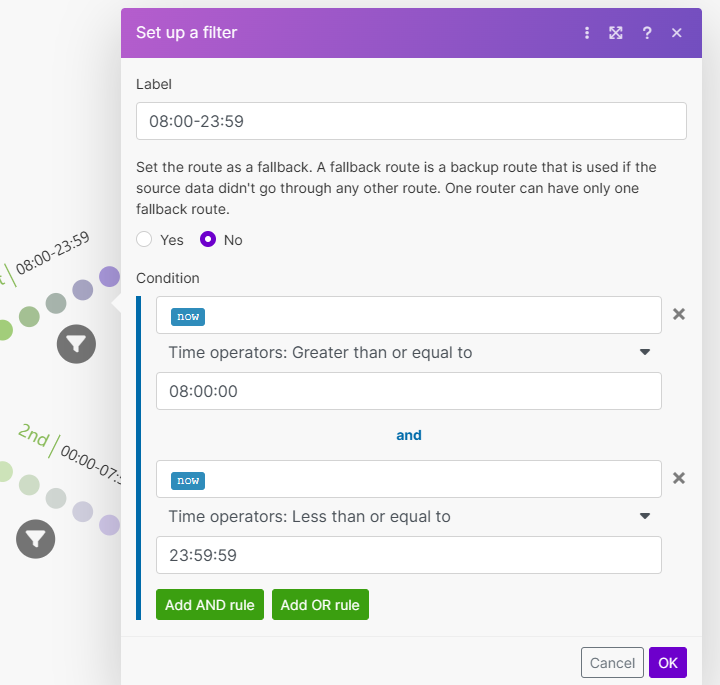Click the filter icon on the 08:00-23:59 route
Image resolution: width=720 pixels, height=685 pixels.
pos(76,344)
